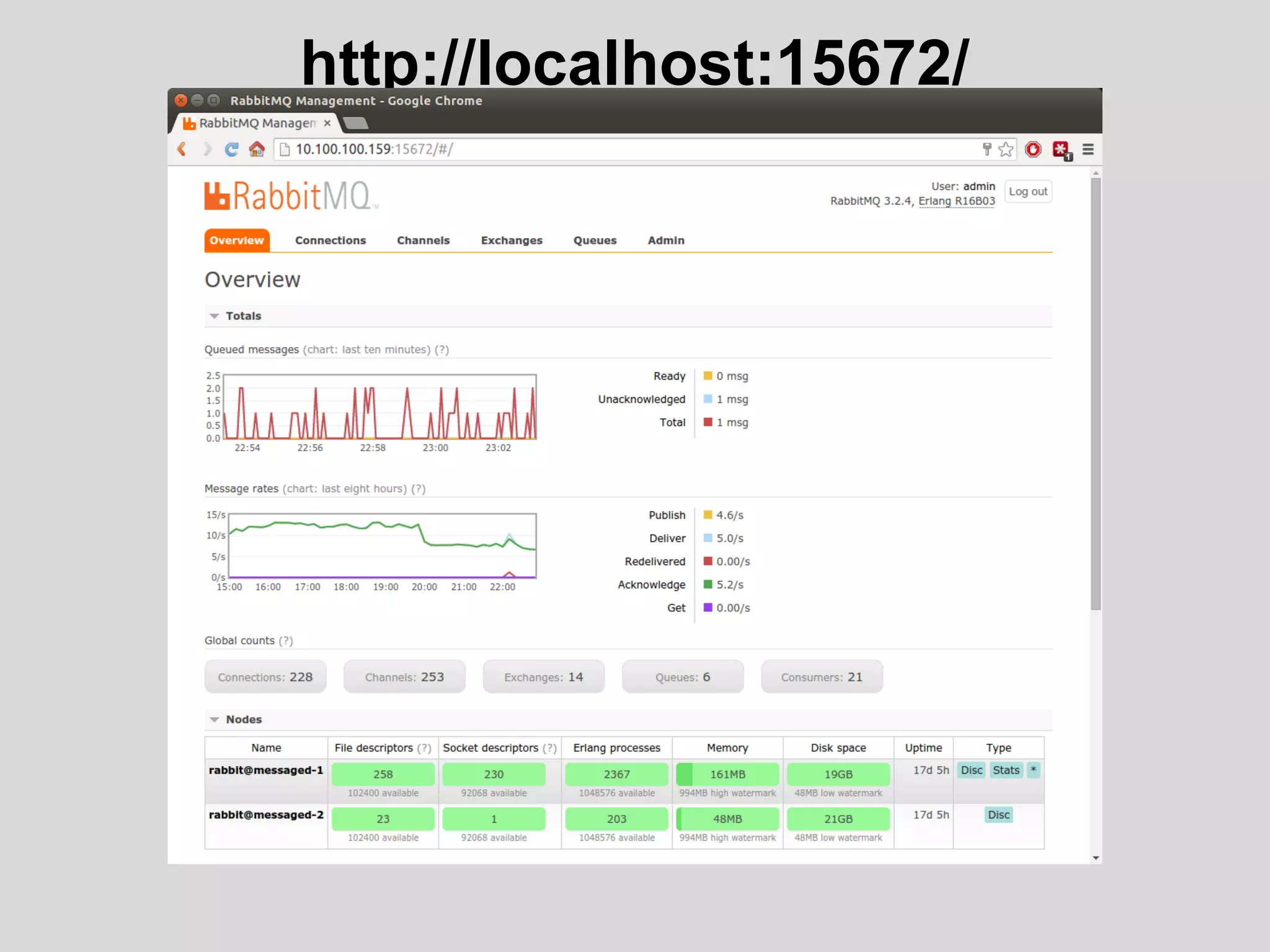Click the Connections: 228 count button

[265, 677]
